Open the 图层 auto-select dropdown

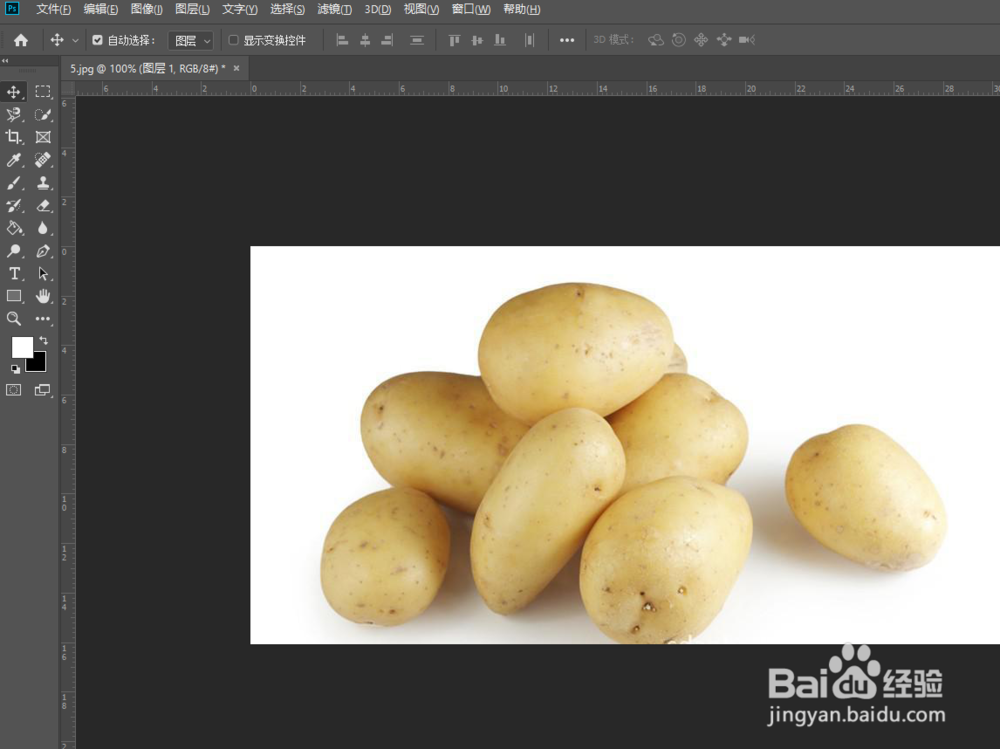coord(190,41)
